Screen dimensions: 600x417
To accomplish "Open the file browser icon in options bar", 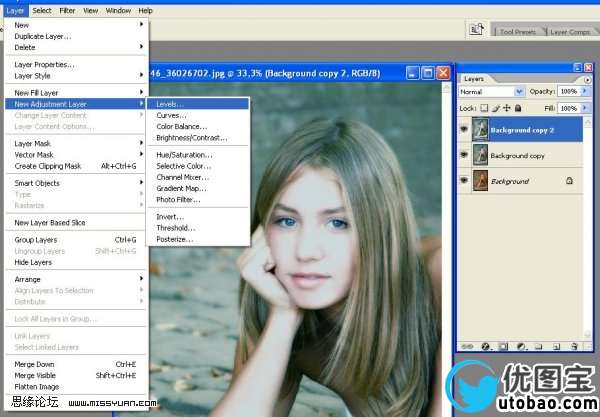I will [476, 29].
